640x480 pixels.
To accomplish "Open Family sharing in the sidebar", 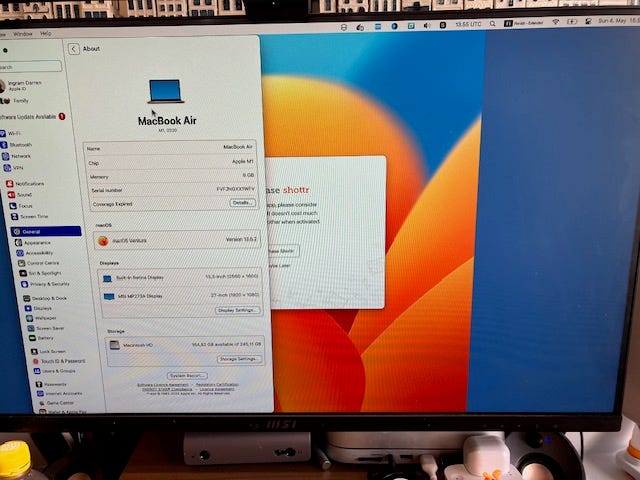I will point(15,100).
